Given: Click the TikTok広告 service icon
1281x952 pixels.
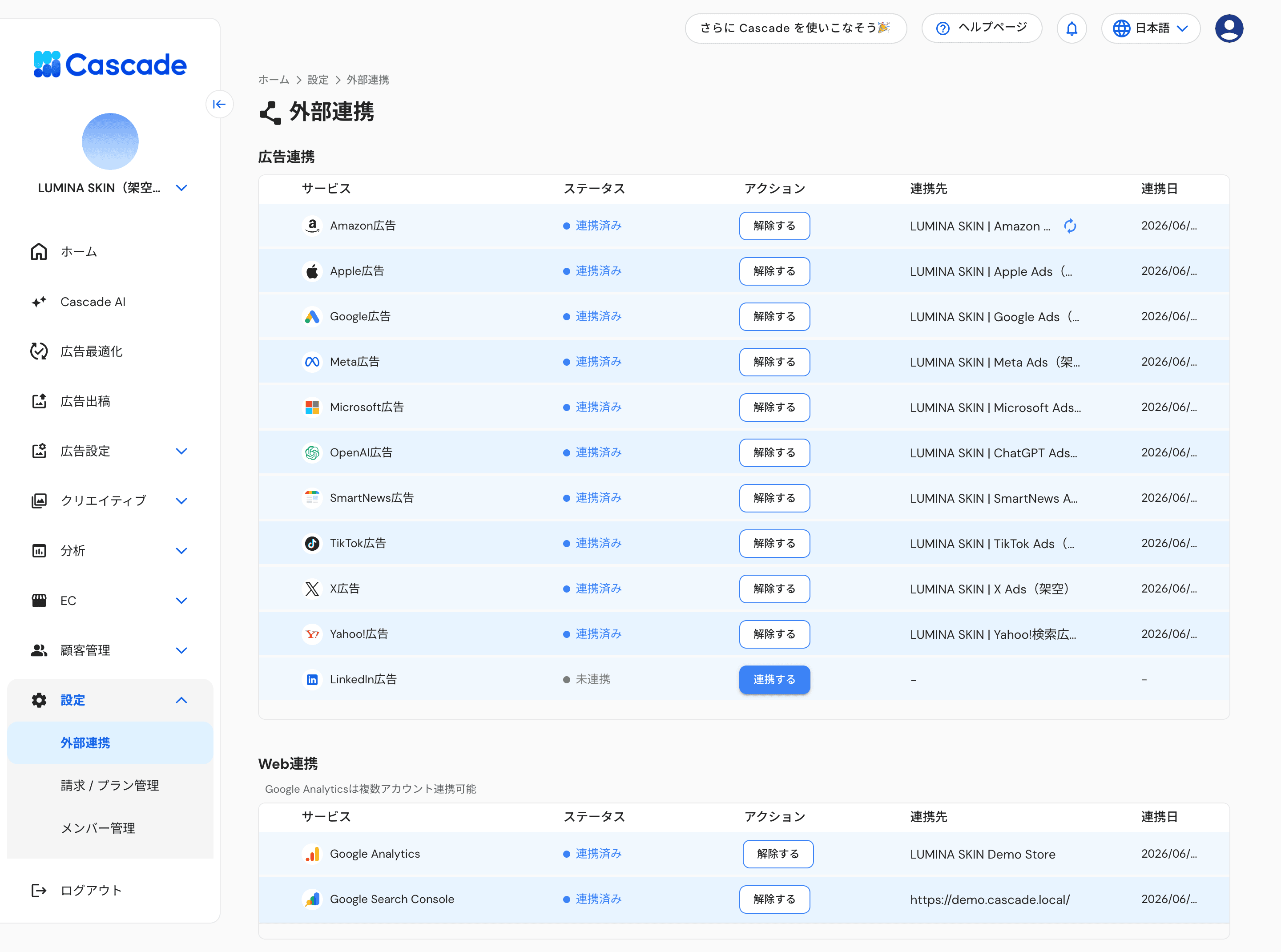Looking at the screenshot, I should (x=312, y=544).
